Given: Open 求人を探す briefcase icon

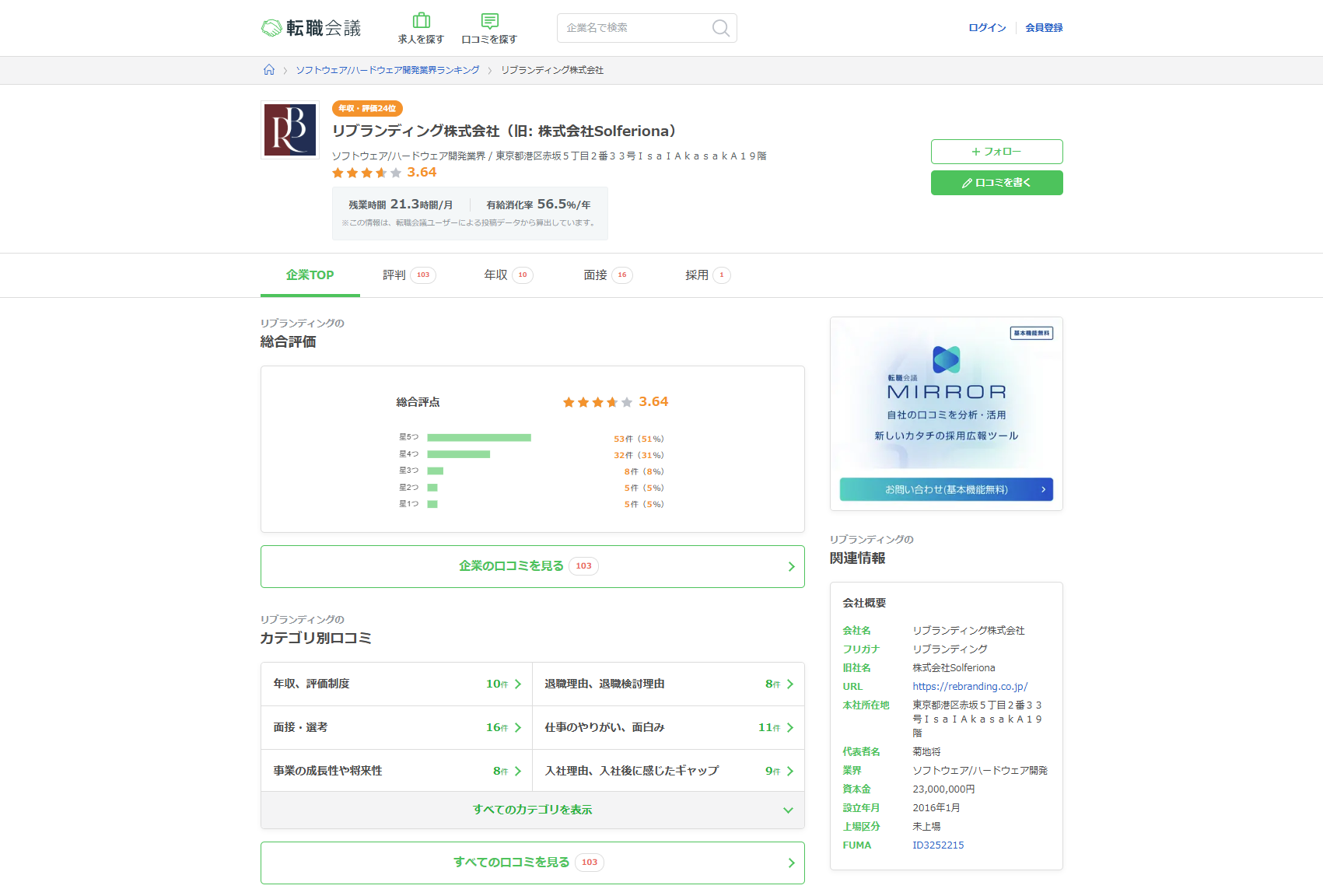Looking at the screenshot, I should pyautogui.click(x=421, y=21).
